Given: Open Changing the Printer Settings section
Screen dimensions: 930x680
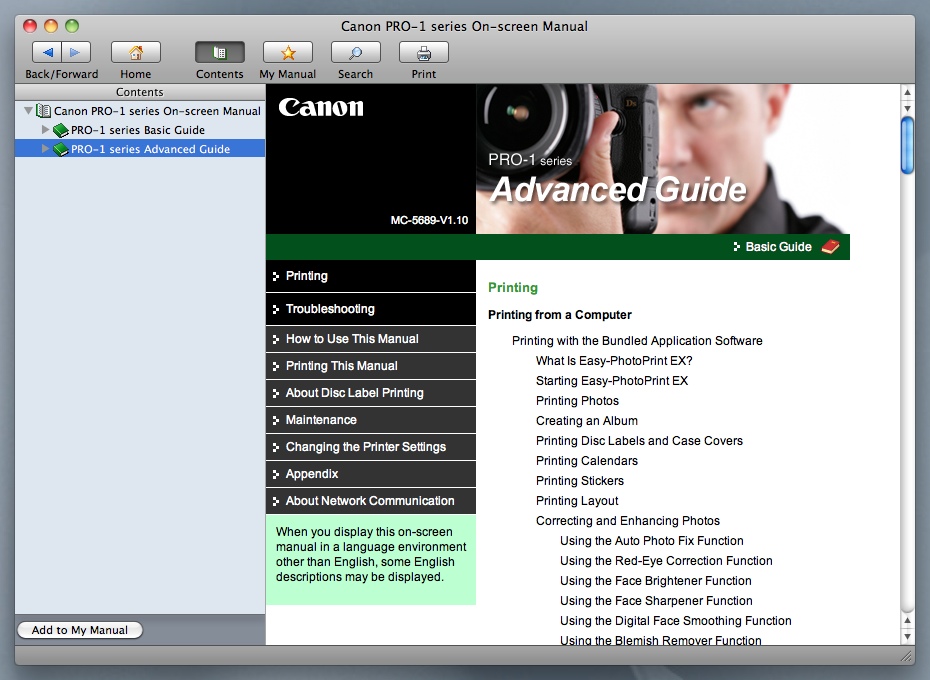Looking at the screenshot, I should 365,447.
